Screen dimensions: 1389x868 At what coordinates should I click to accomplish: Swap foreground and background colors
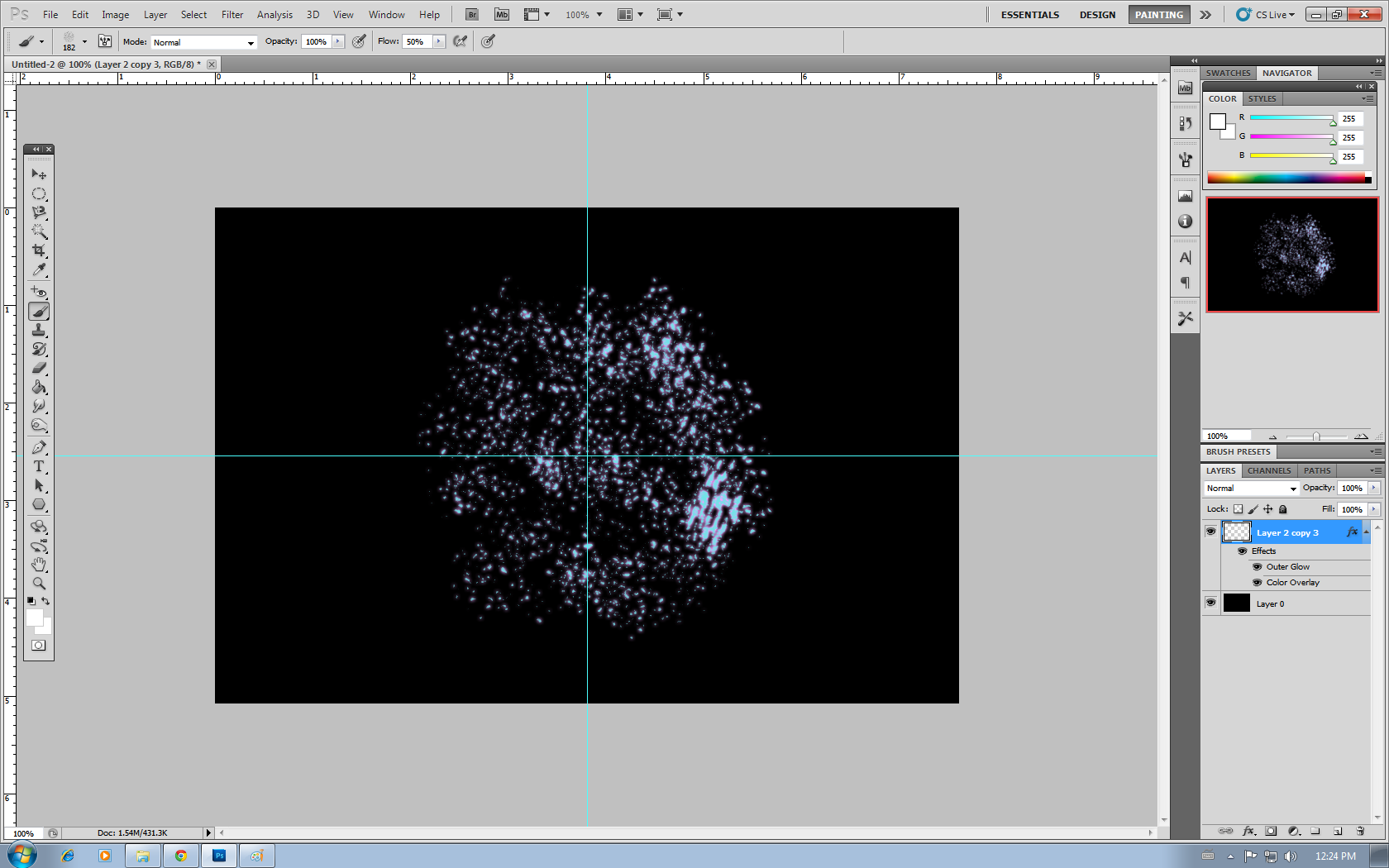46,601
